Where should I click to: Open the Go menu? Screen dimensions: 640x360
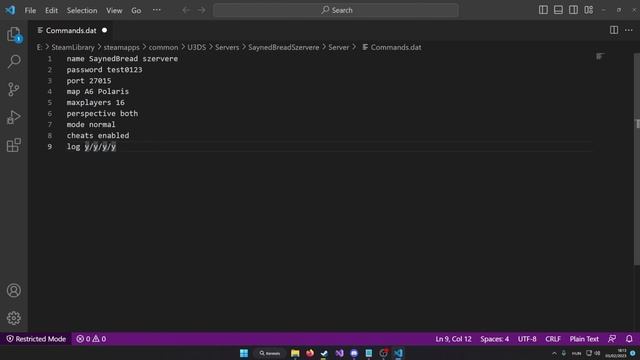[x=136, y=11]
